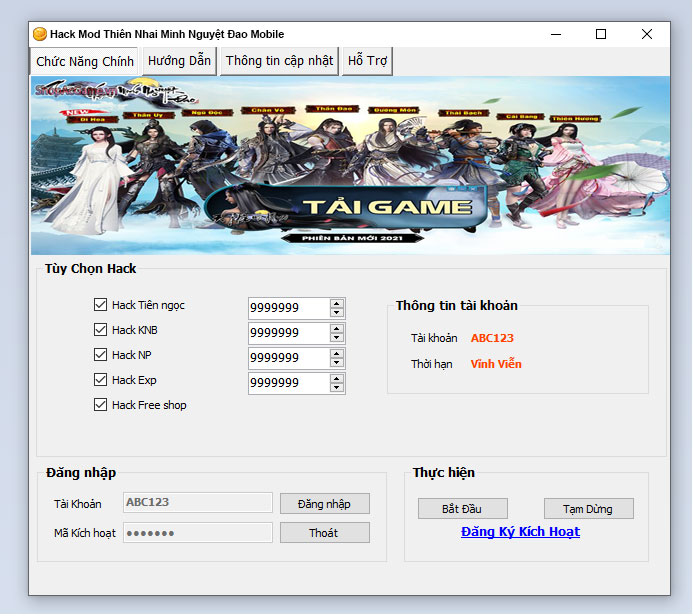Uncheck Hack Free shop option
693x616 pixels.
[100, 405]
